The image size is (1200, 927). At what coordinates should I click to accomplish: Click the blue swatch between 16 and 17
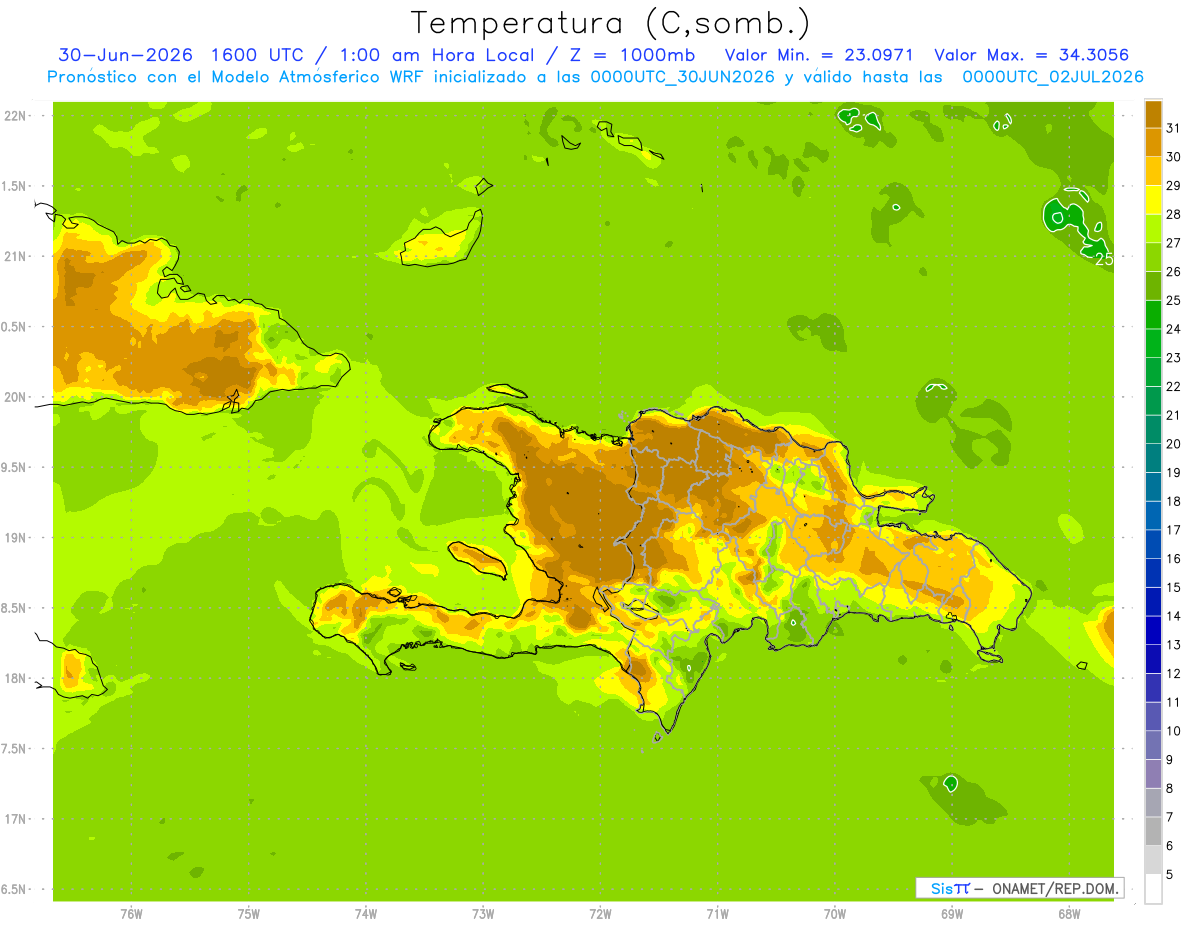(1153, 544)
